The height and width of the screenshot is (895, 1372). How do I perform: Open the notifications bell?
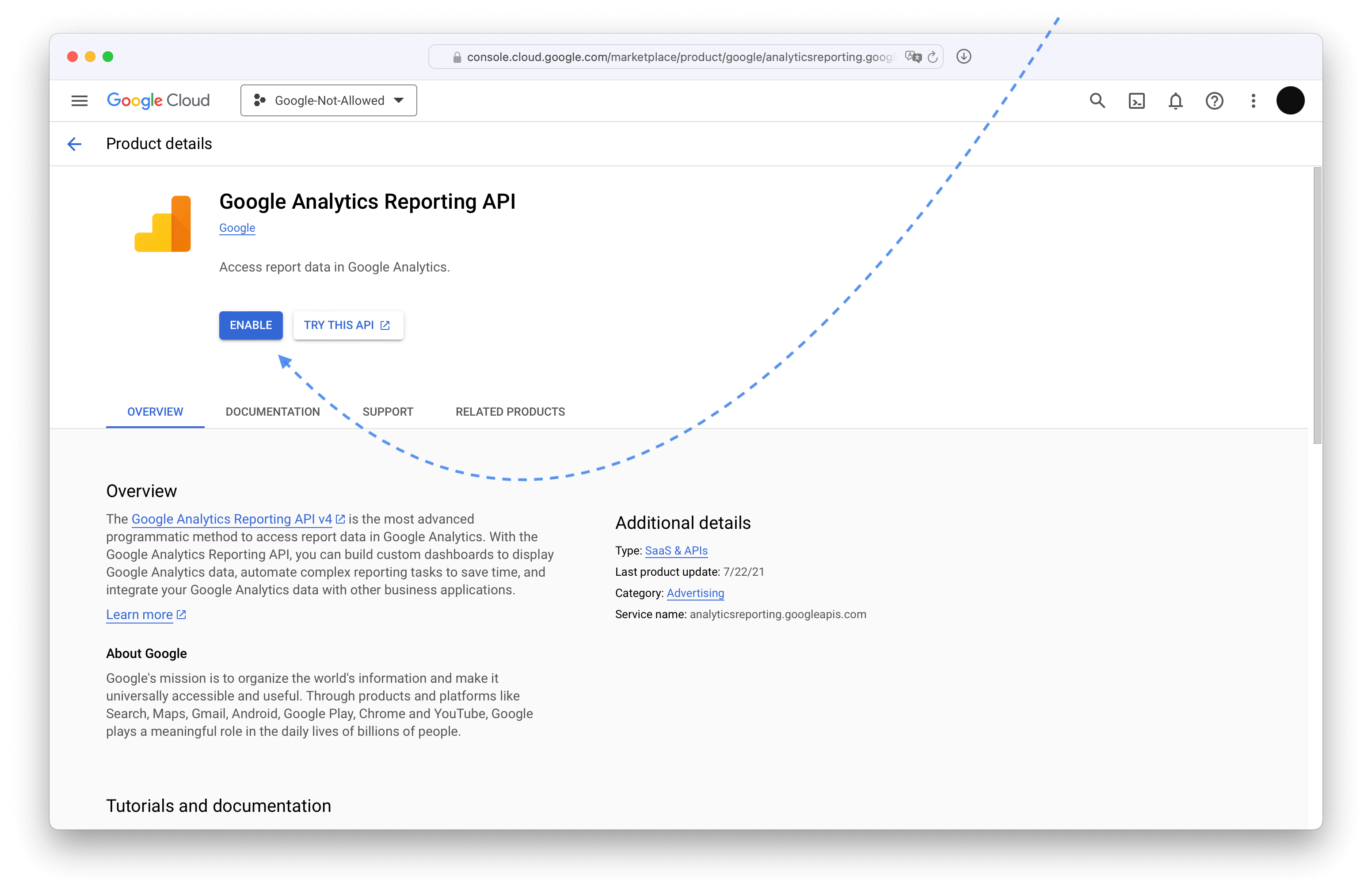[x=1175, y=101]
